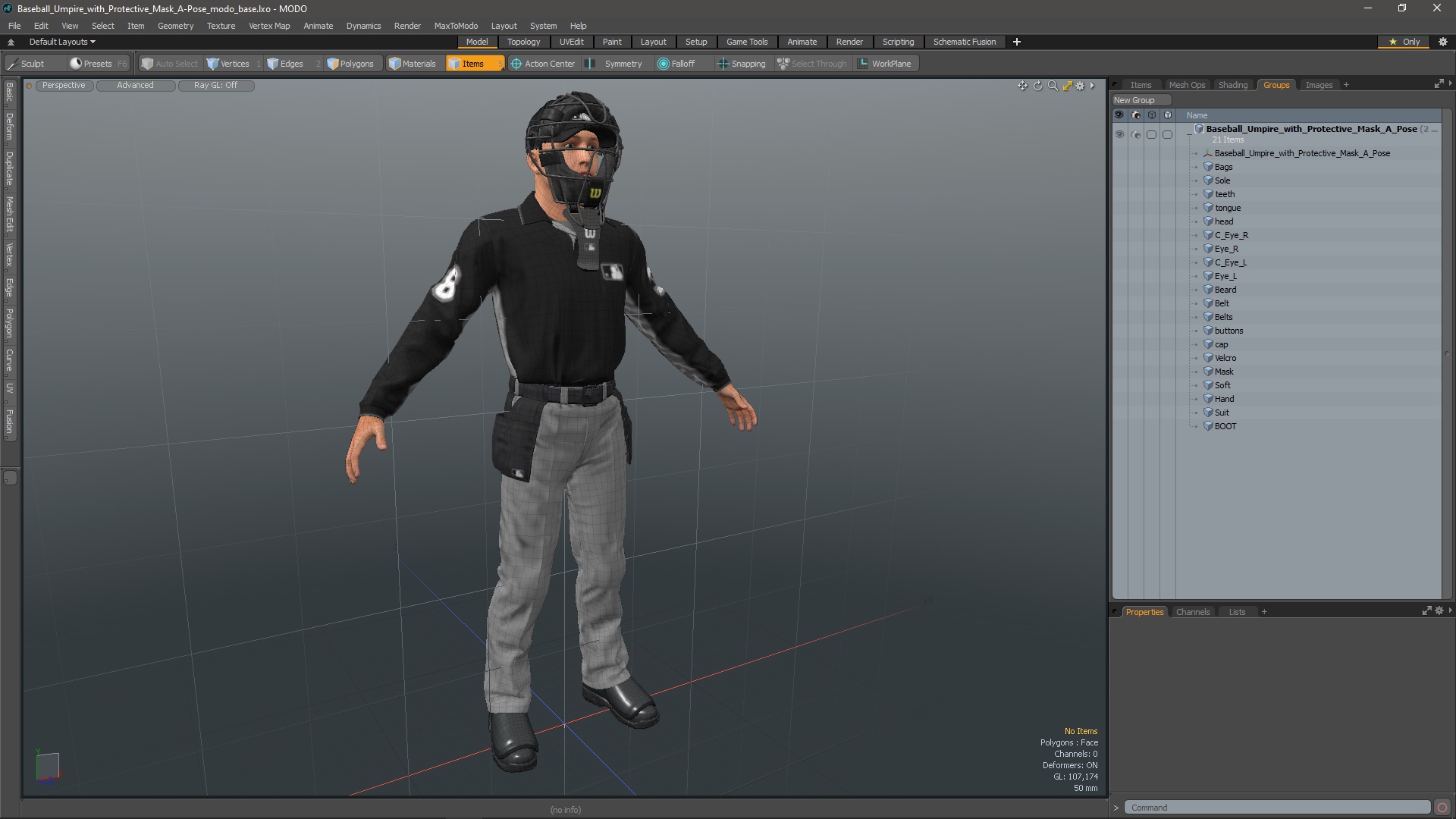Image resolution: width=1456 pixels, height=819 pixels.
Task: Switch to the Mesh Ops panel tab
Action: 1187,85
